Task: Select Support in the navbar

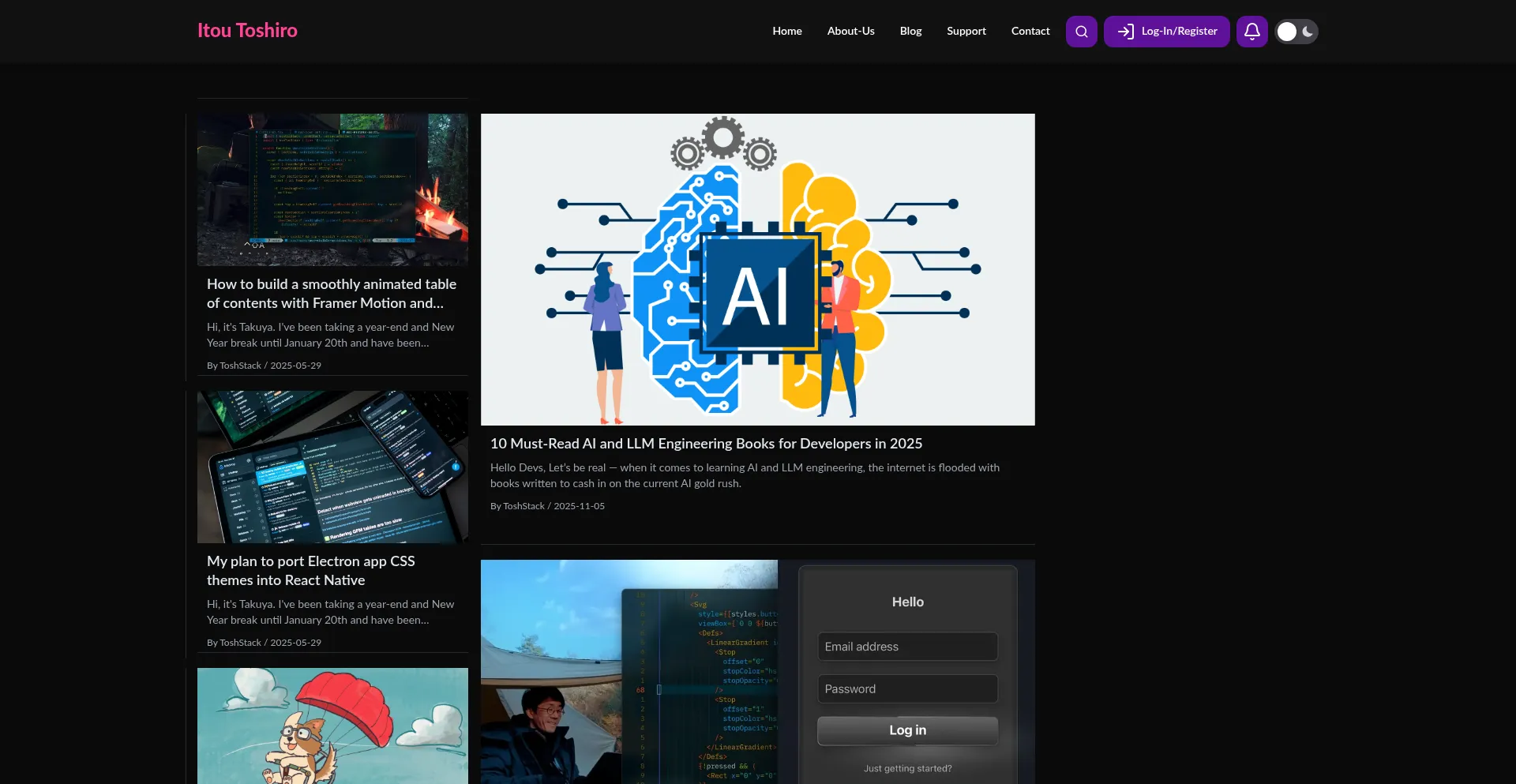Action: point(966,32)
